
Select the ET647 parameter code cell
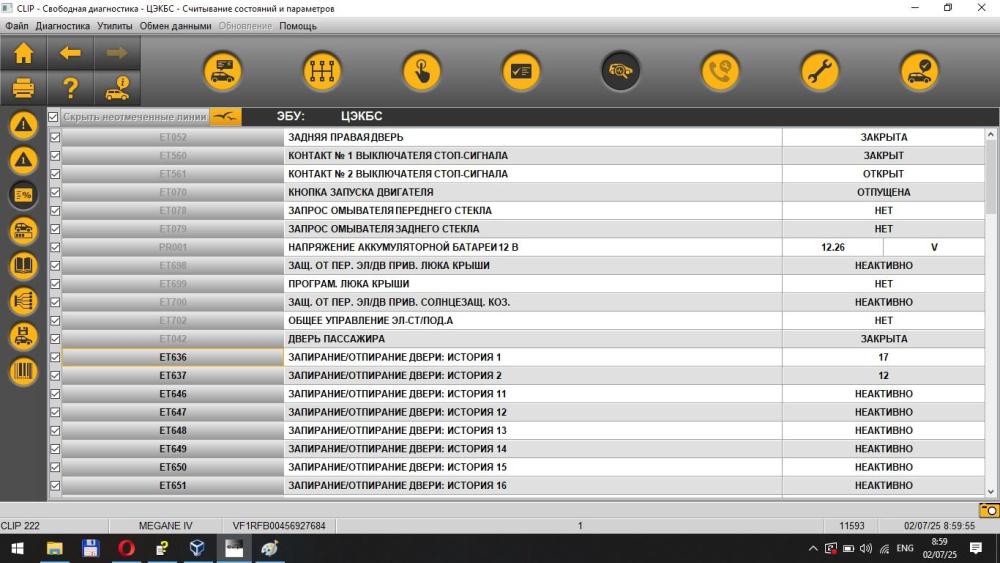173,413
